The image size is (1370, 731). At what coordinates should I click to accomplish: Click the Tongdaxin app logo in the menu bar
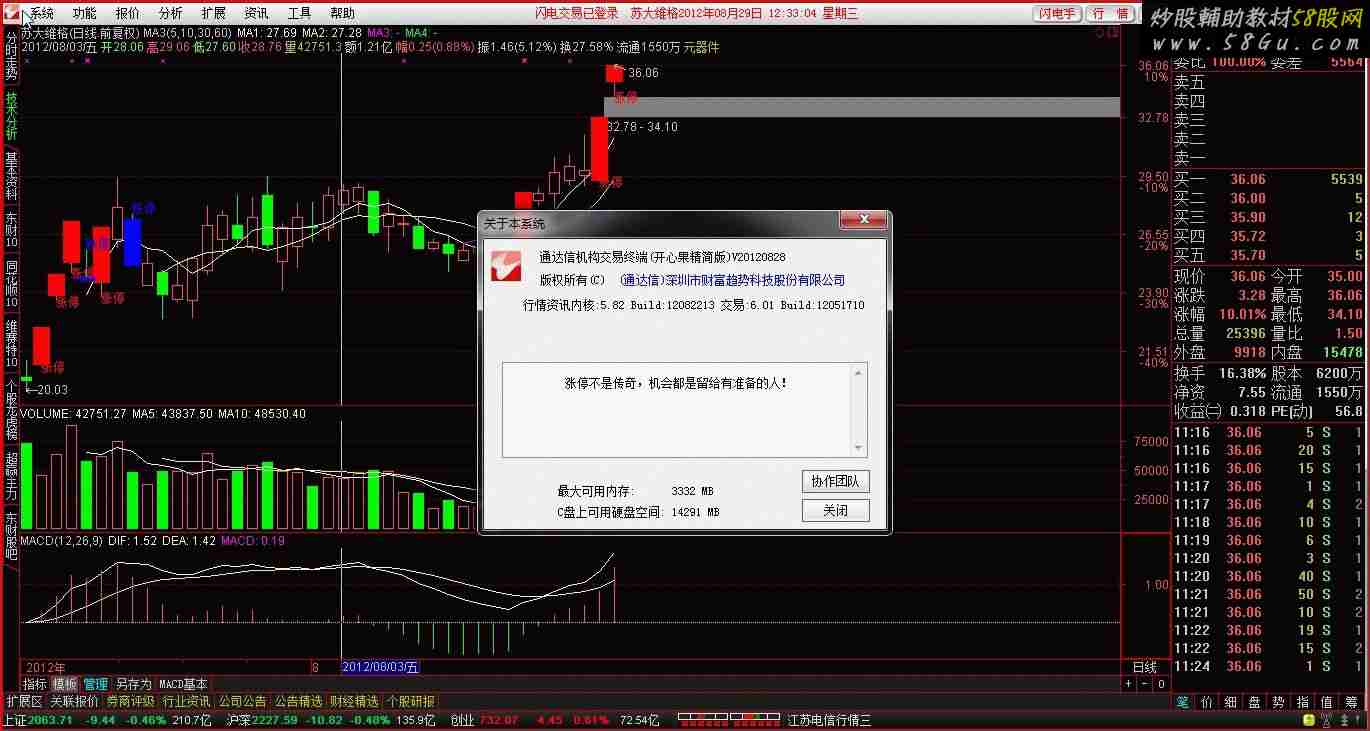coord(12,13)
